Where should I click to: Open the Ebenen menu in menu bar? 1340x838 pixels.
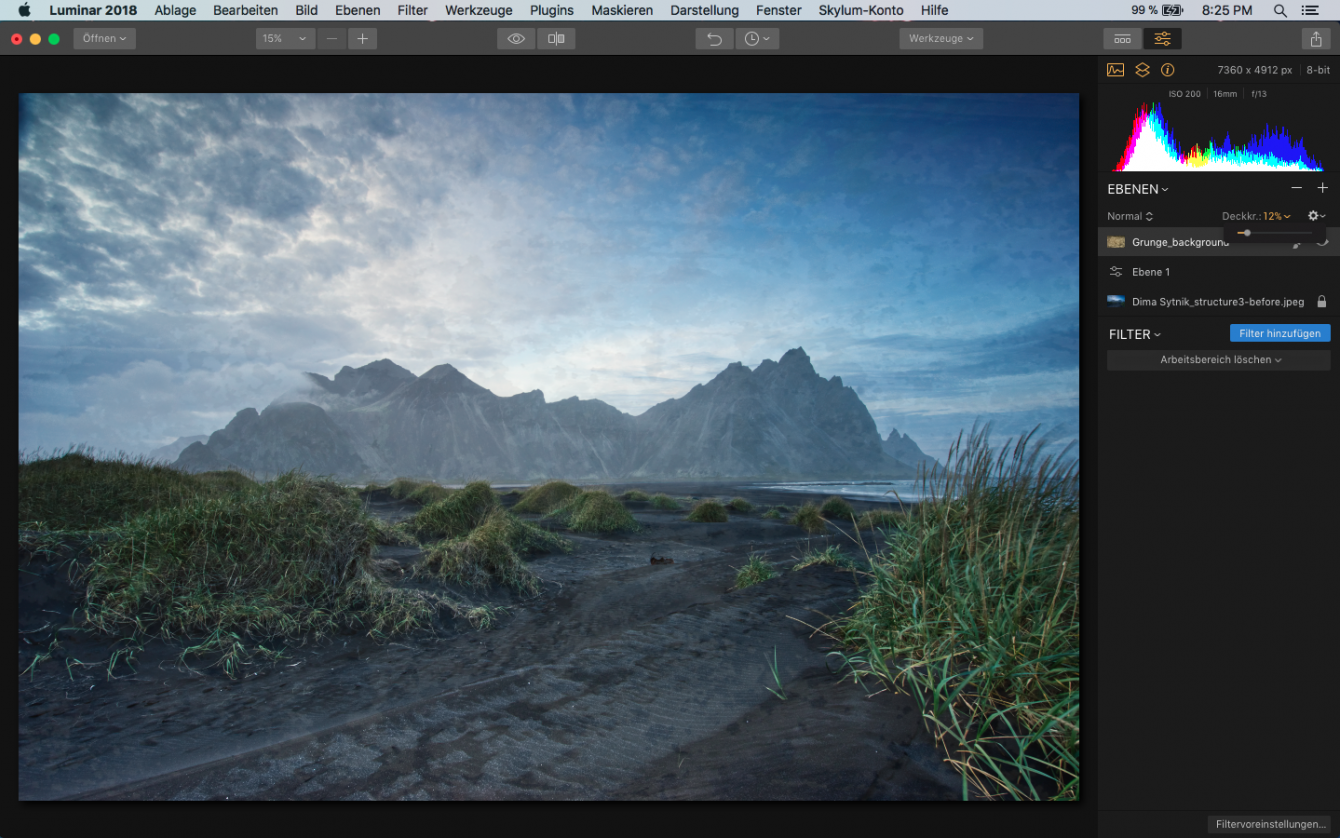point(357,10)
